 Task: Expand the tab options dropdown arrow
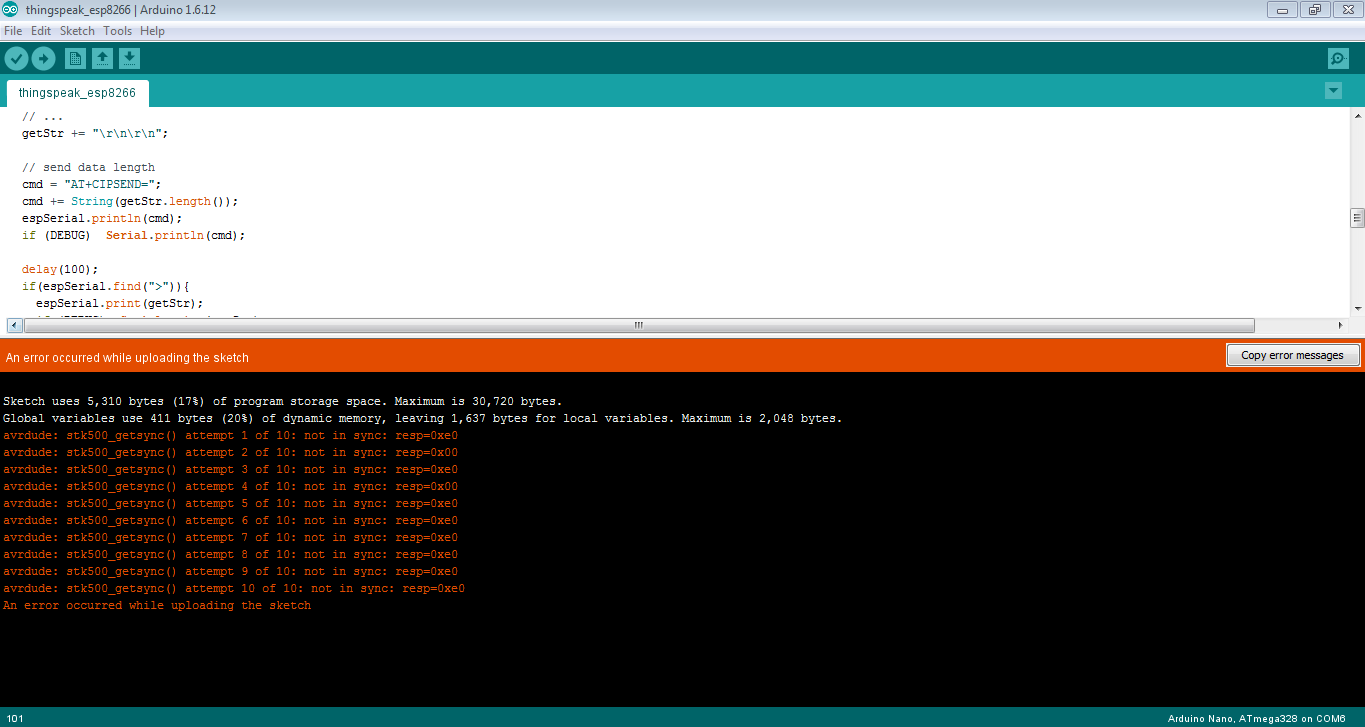1333,91
